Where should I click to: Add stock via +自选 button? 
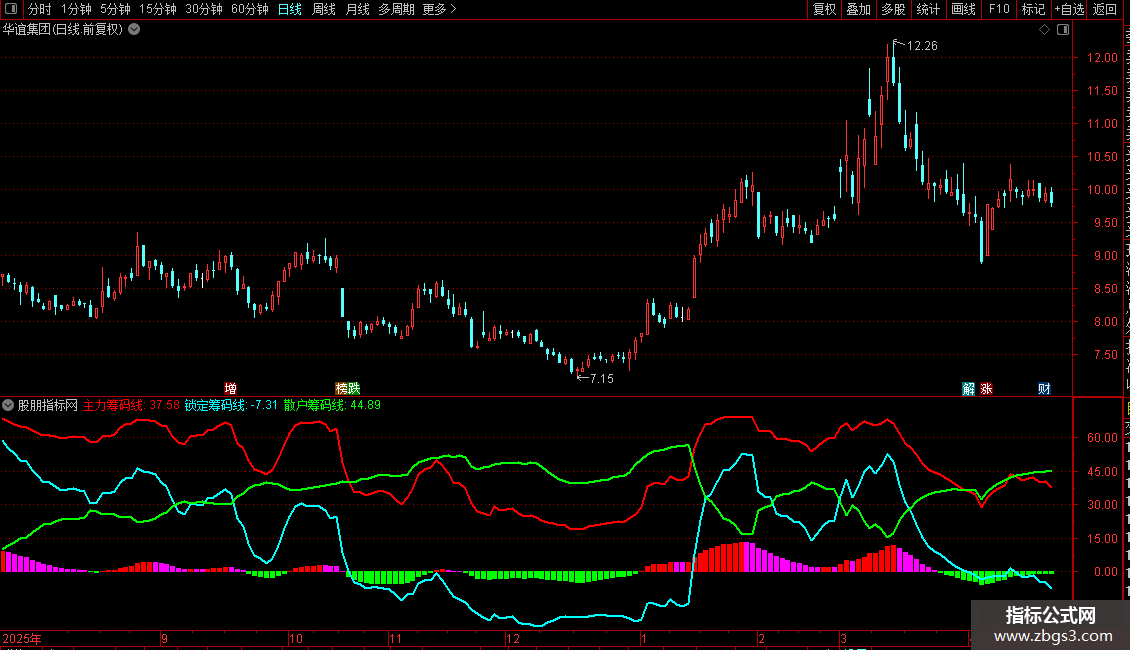pos(1069,9)
